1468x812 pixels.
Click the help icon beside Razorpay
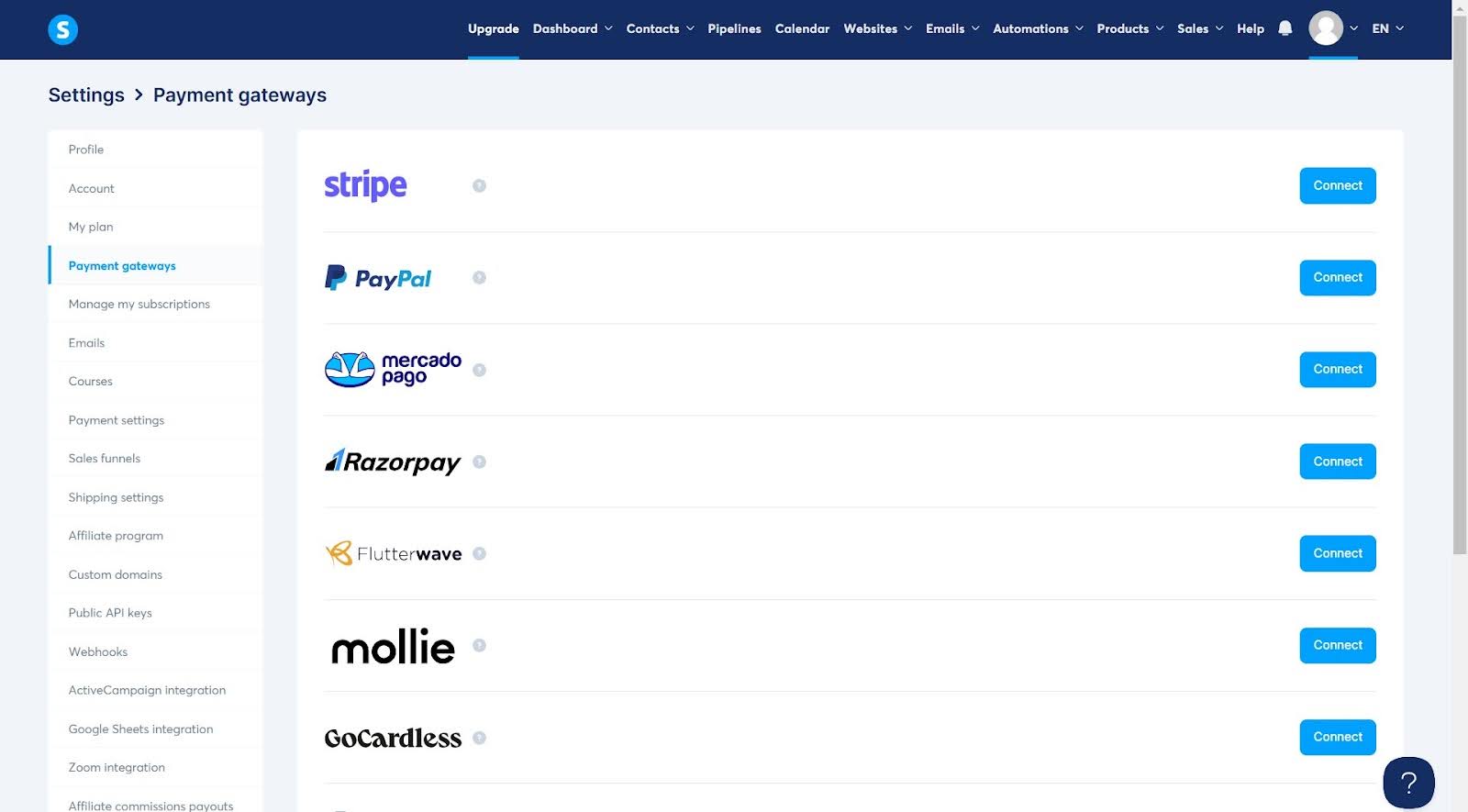(479, 462)
